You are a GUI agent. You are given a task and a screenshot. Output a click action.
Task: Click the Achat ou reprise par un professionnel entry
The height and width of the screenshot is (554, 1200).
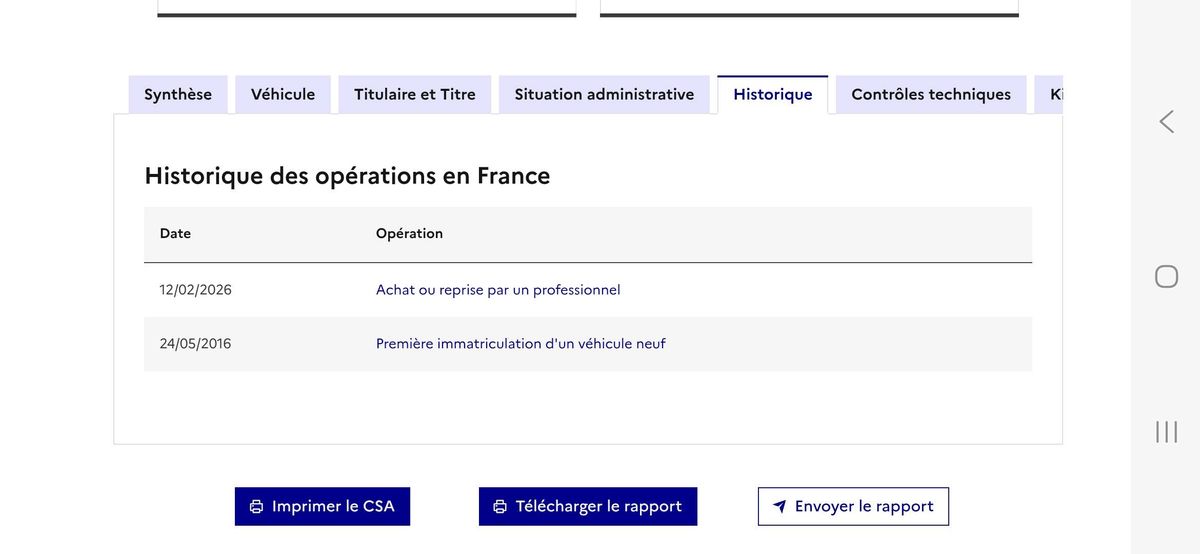[498, 290]
